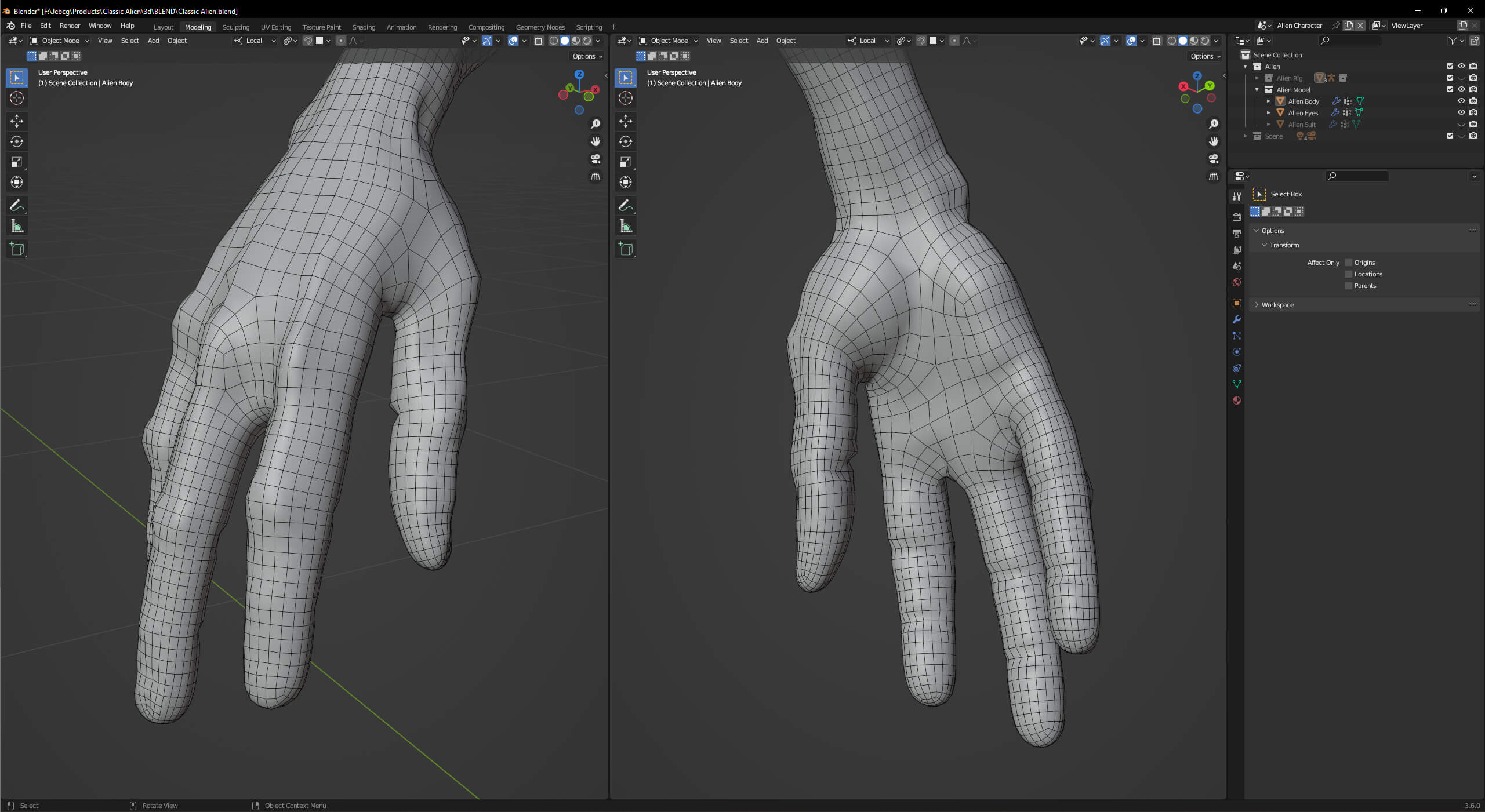The width and height of the screenshot is (1485, 812).
Task: Select the Measure tool in right viewport
Action: [x=626, y=226]
